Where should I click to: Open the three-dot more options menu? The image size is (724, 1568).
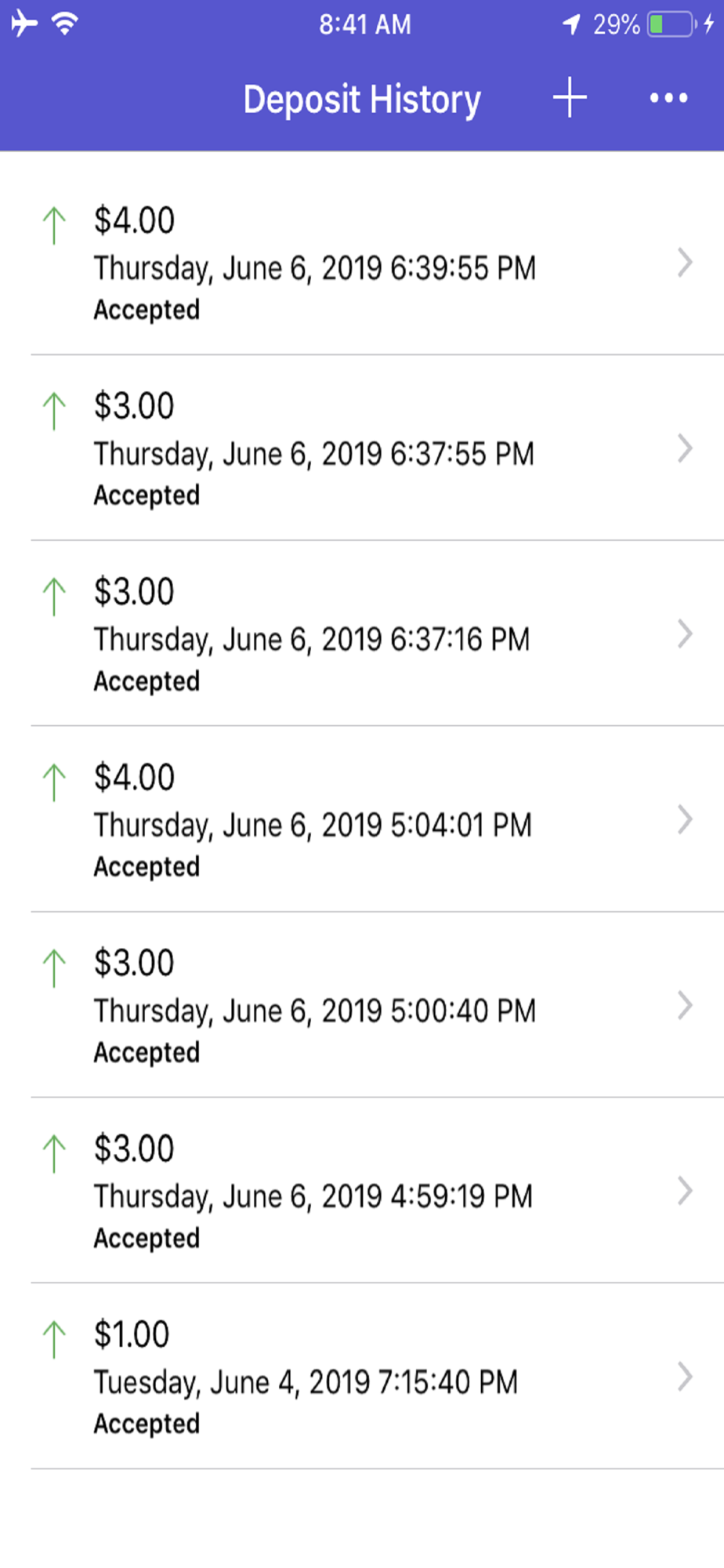tap(668, 98)
